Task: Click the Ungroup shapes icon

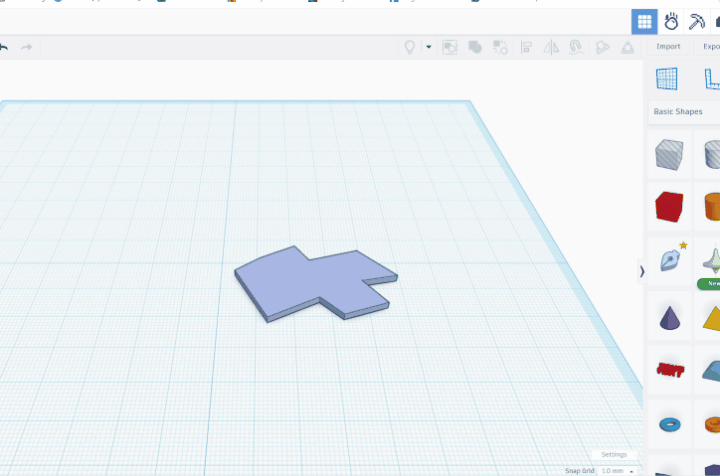Action: [501, 47]
